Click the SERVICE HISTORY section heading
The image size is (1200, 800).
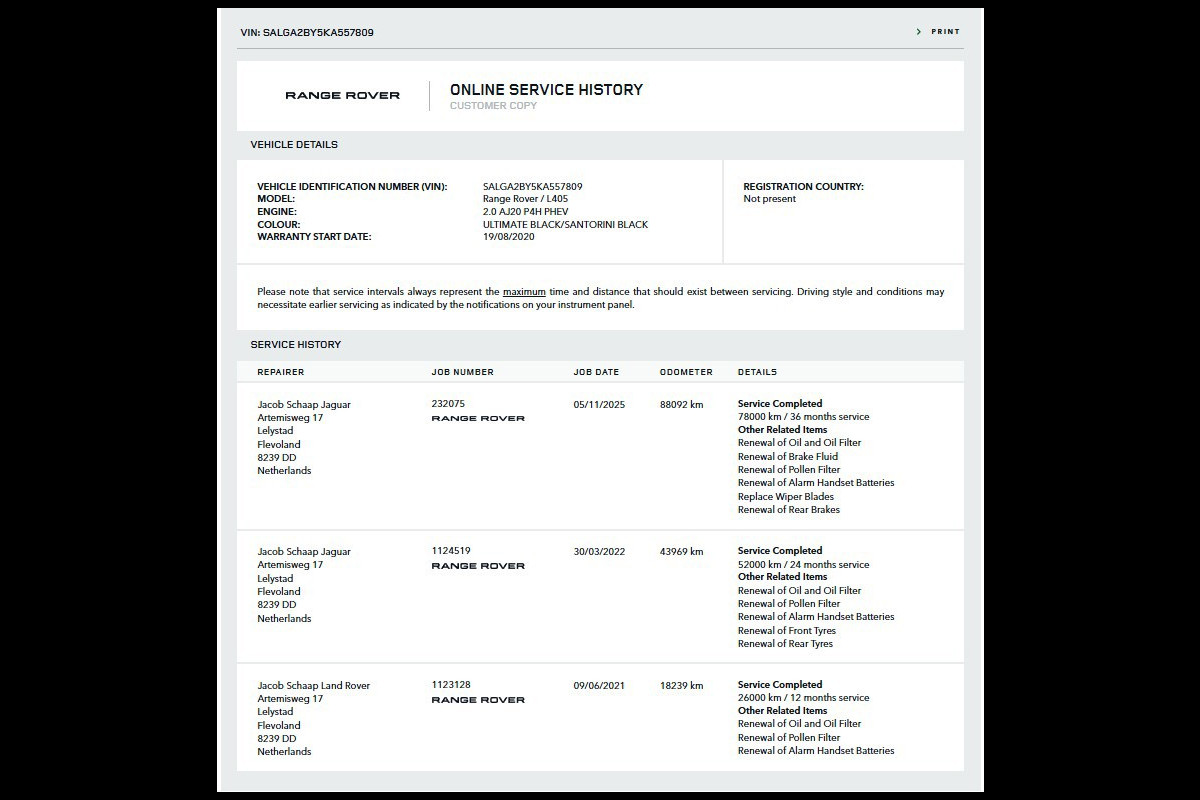coord(296,345)
